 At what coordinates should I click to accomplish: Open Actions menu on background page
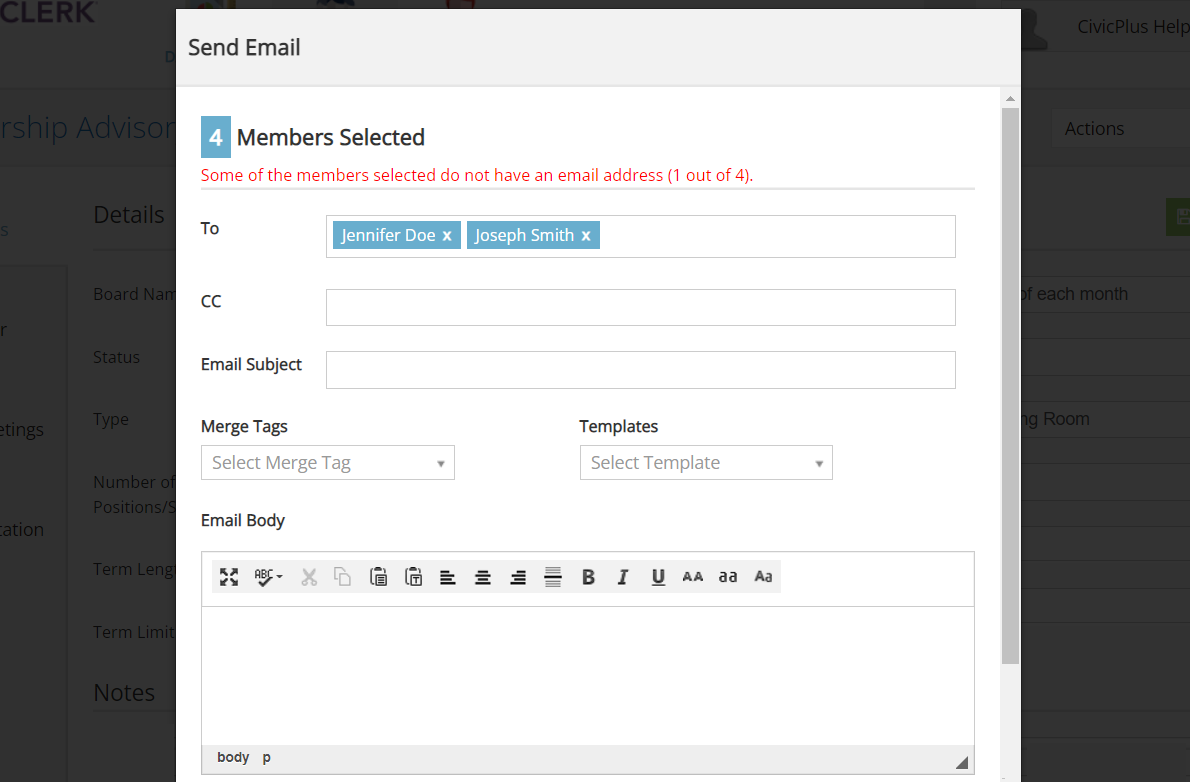pyautogui.click(x=1094, y=129)
